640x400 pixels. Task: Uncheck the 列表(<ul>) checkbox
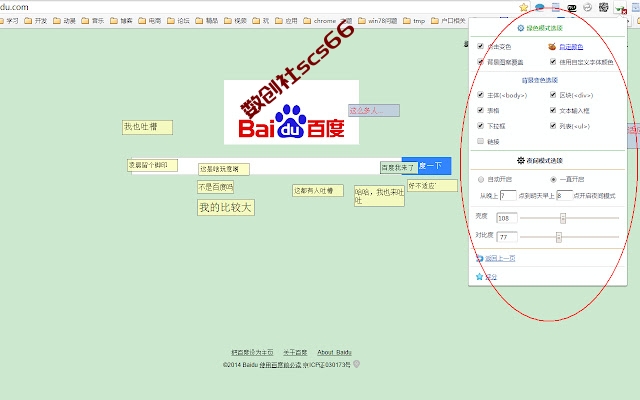pyautogui.click(x=553, y=126)
